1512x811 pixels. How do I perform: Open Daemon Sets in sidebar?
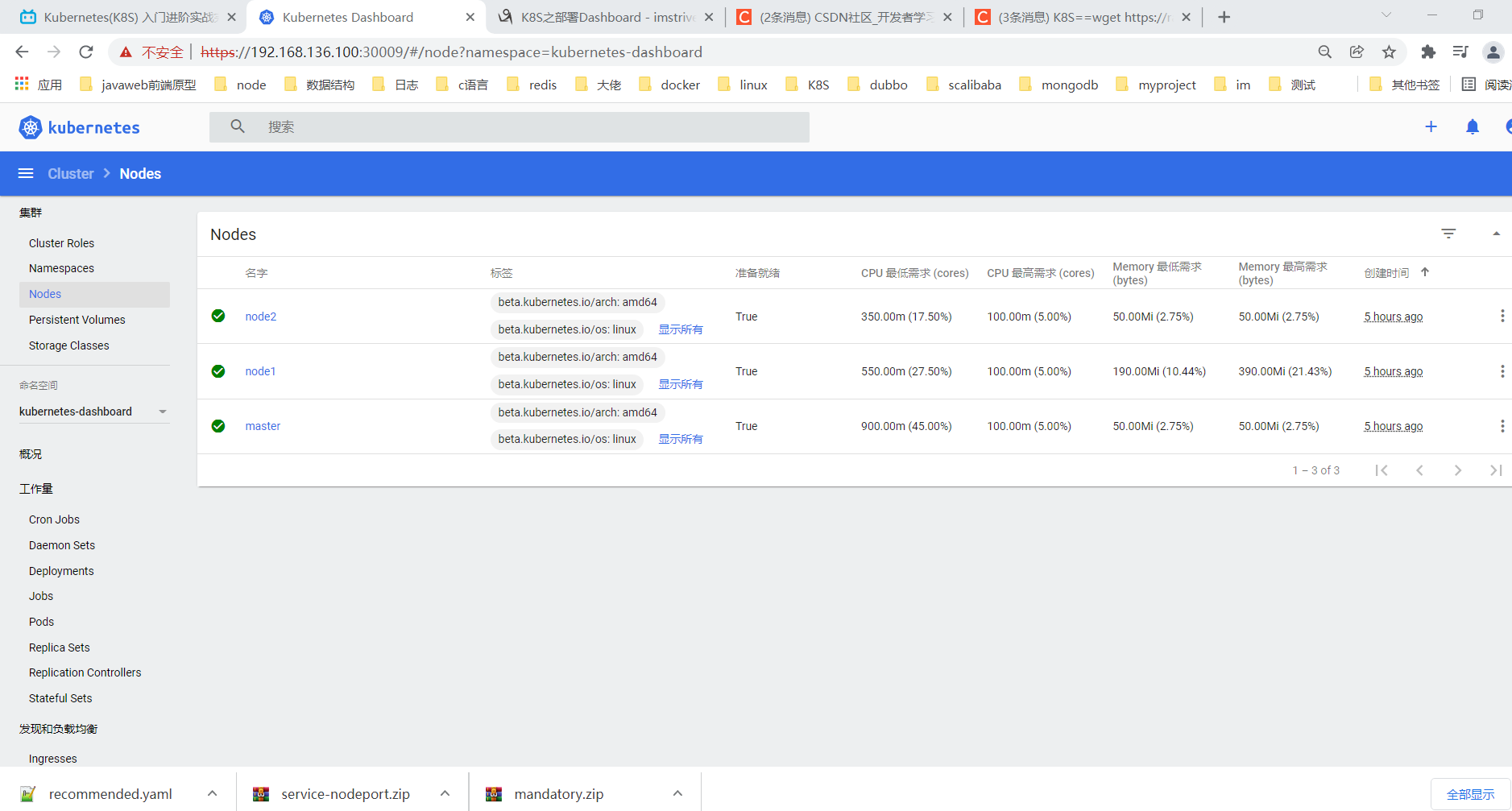coord(62,545)
